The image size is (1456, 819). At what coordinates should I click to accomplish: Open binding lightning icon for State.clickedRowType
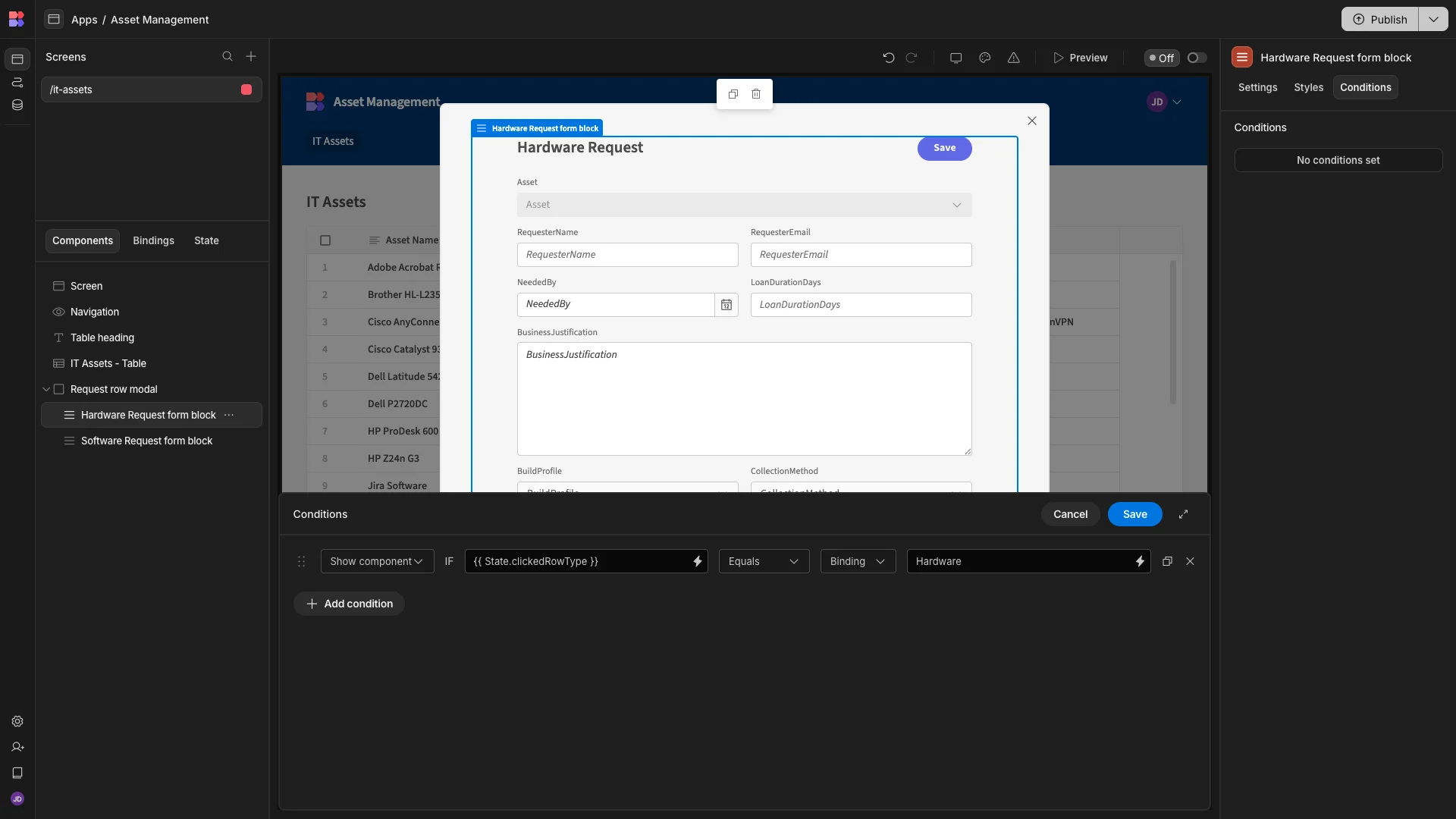click(698, 561)
